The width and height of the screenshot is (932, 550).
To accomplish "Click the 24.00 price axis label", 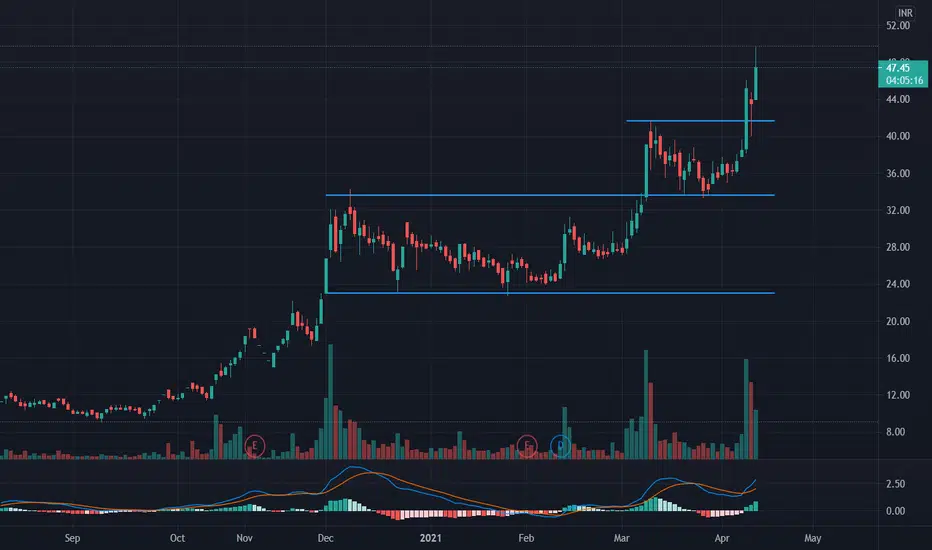I will tap(898, 284).
